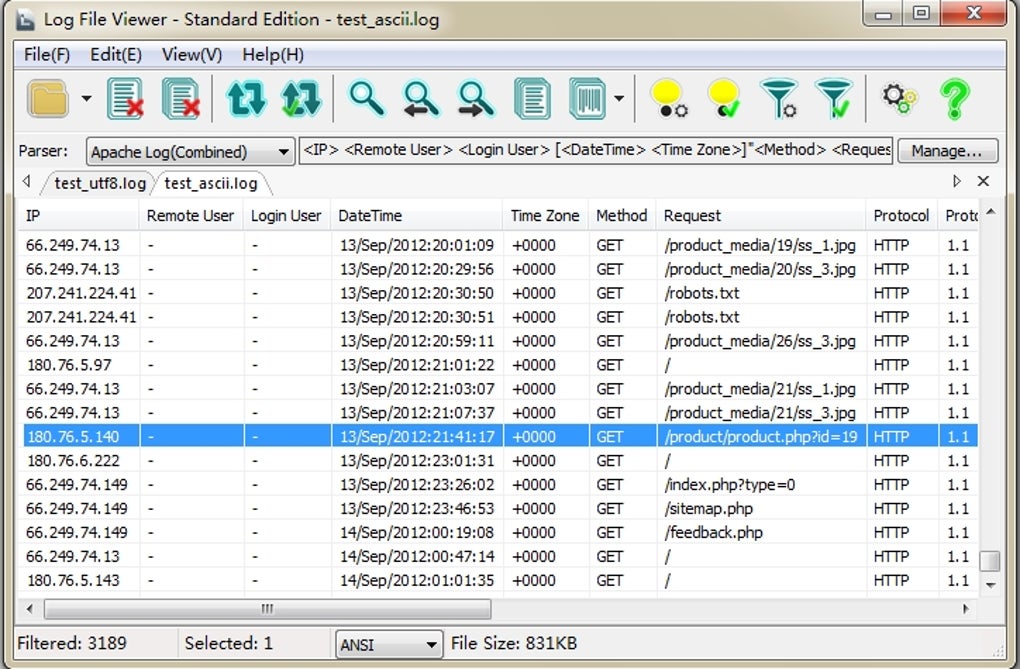Click Filtered: 3189 status text
The width and height of the screenshot is (1020, 669).
(x=72, y=643)
